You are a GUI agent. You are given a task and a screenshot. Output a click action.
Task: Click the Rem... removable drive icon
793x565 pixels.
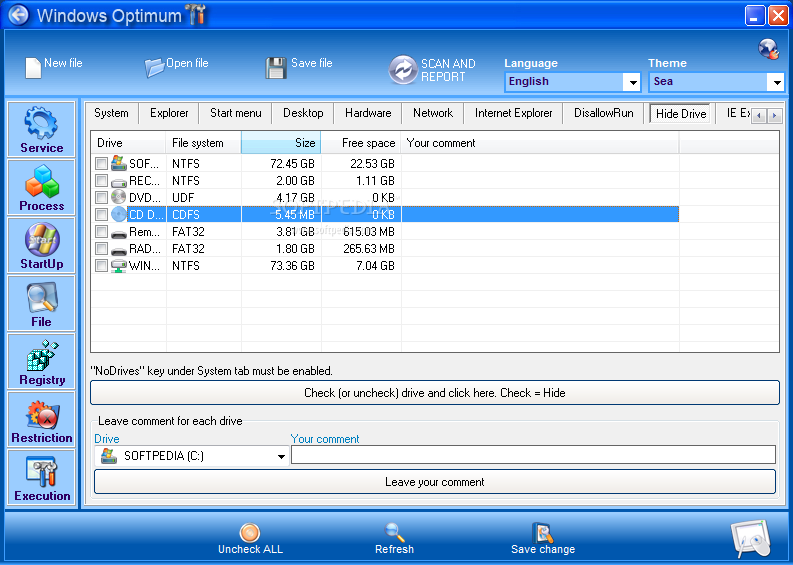pos(119,234)
